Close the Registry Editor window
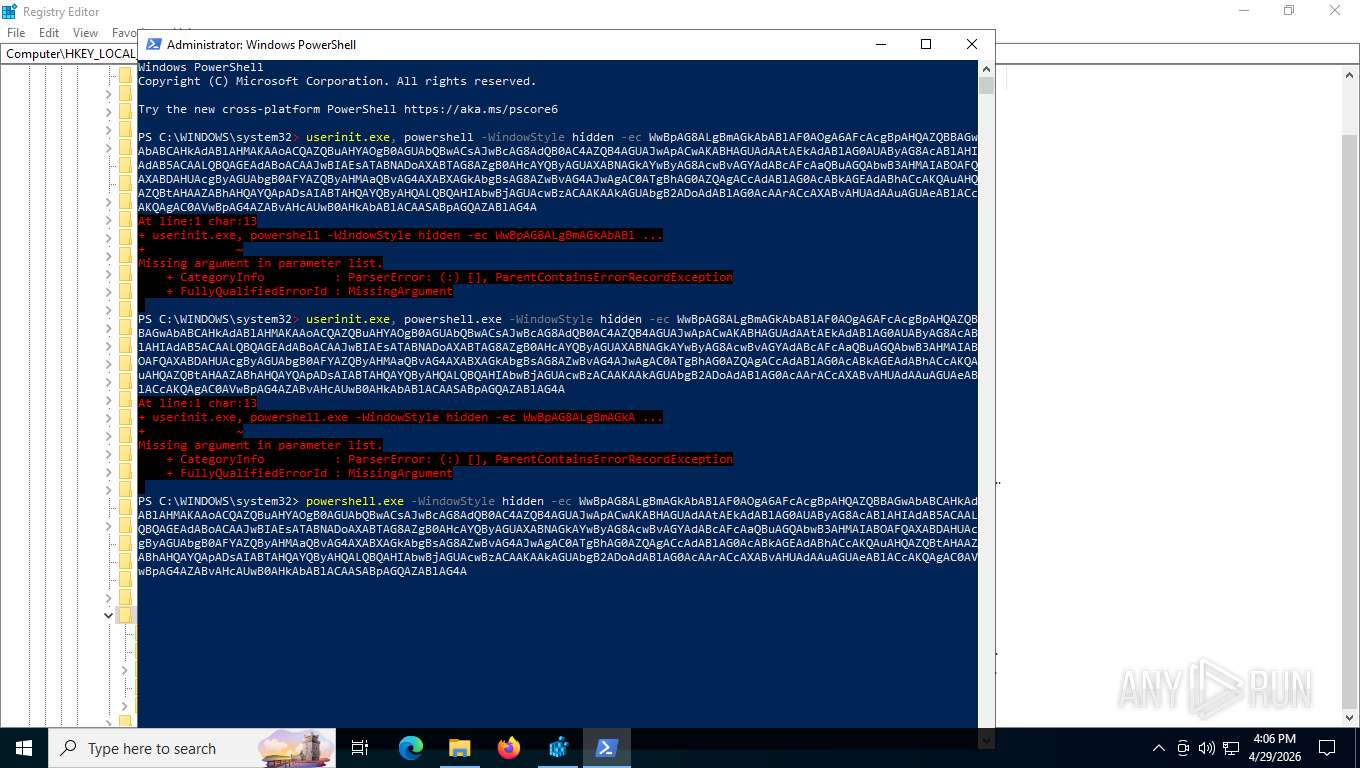This screenshot has height=768, width=1360. [x=1335, y=11]
